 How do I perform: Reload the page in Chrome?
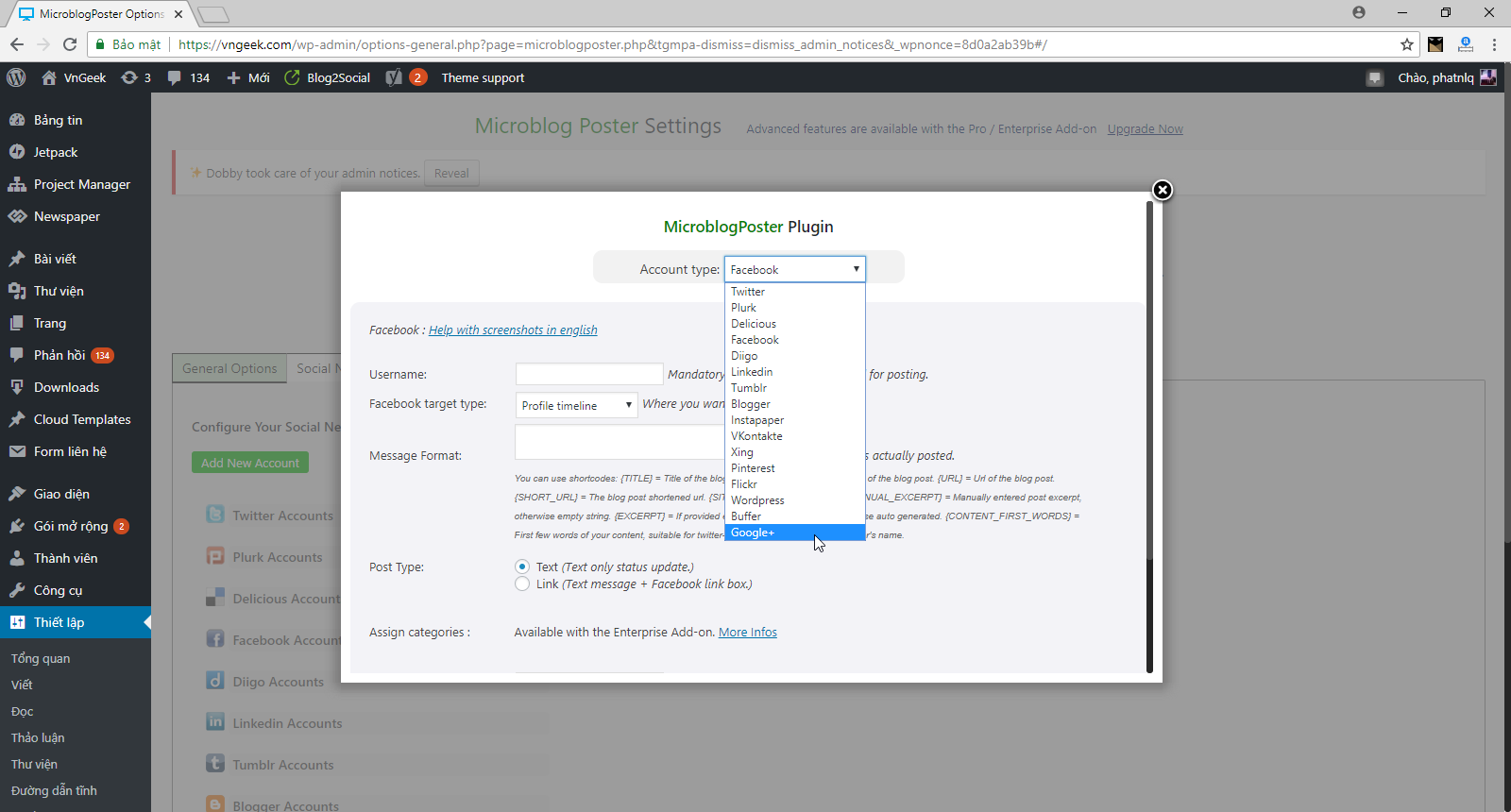(70, 44)
